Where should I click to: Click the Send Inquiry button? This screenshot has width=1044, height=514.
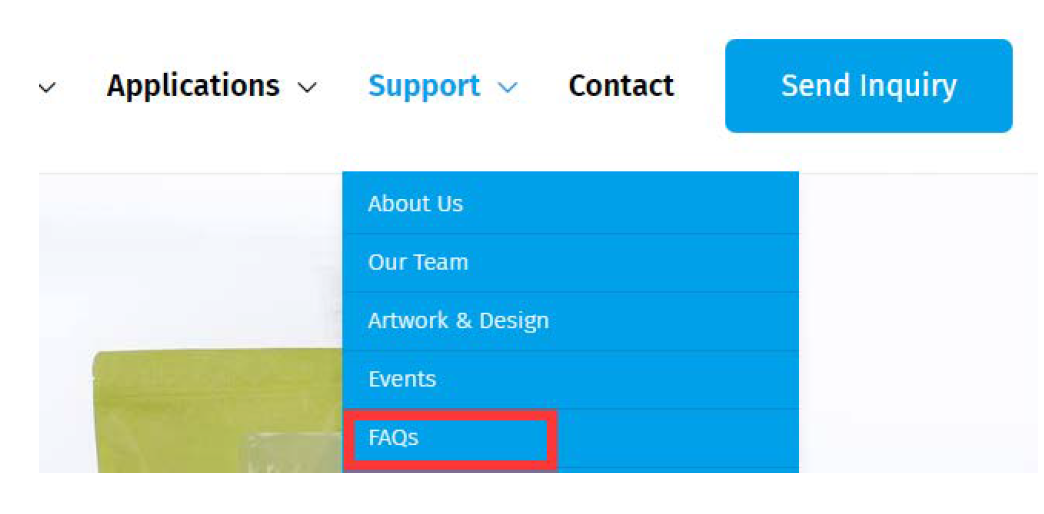tap(868, 86)
